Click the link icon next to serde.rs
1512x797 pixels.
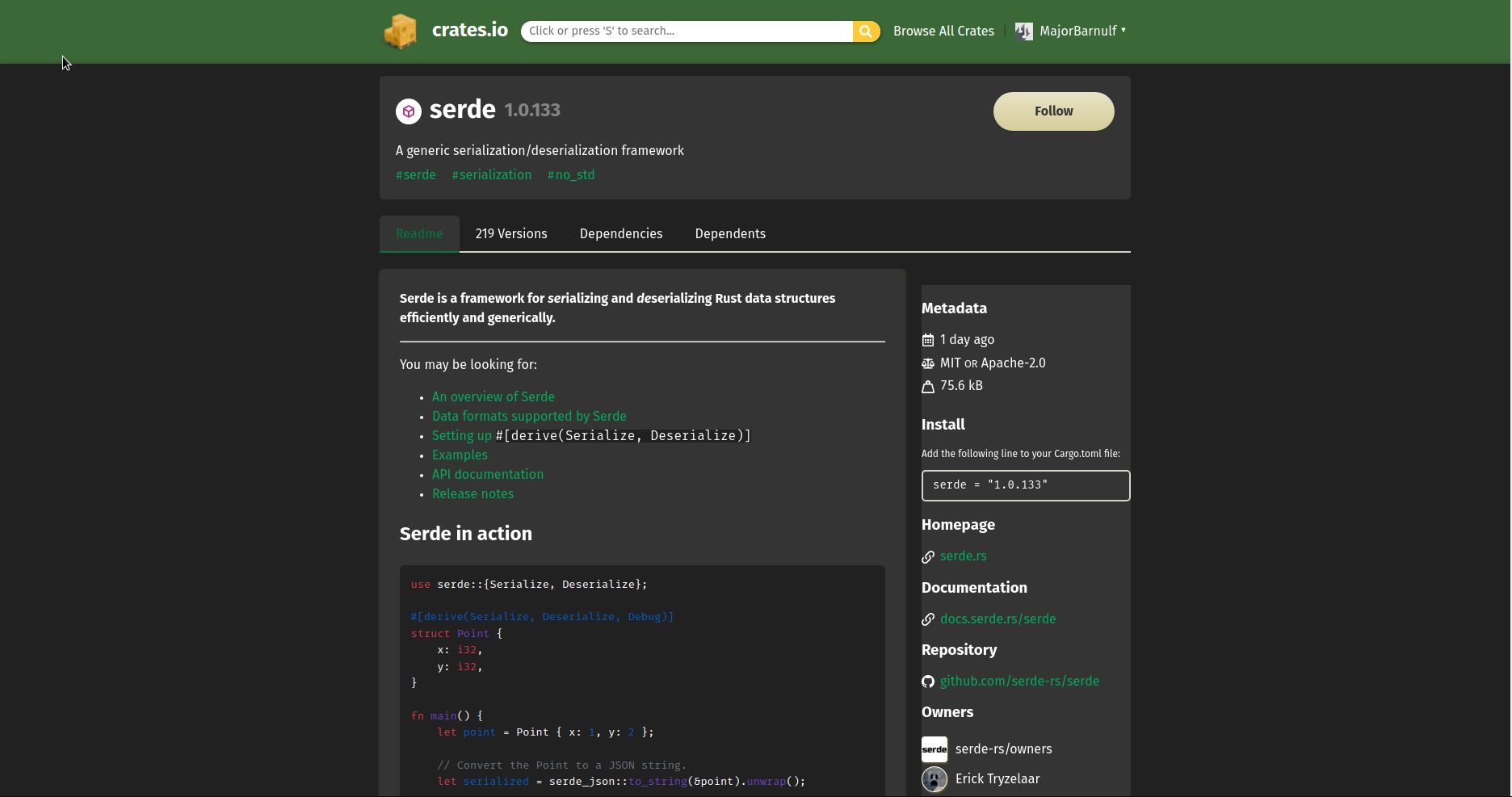coord(928,556)
